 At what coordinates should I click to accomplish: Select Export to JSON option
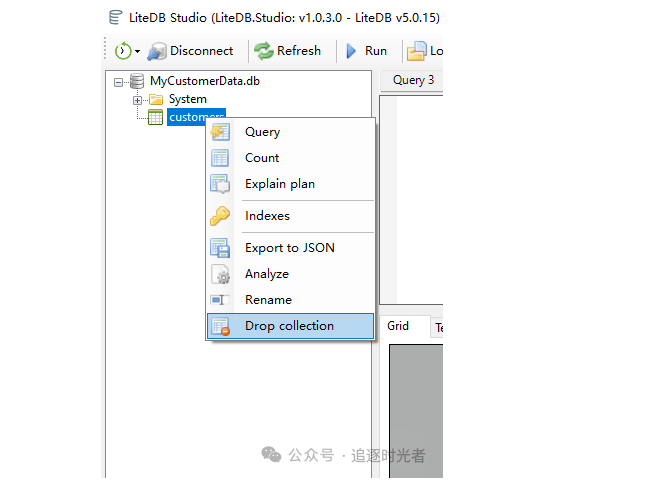(291, 248)
